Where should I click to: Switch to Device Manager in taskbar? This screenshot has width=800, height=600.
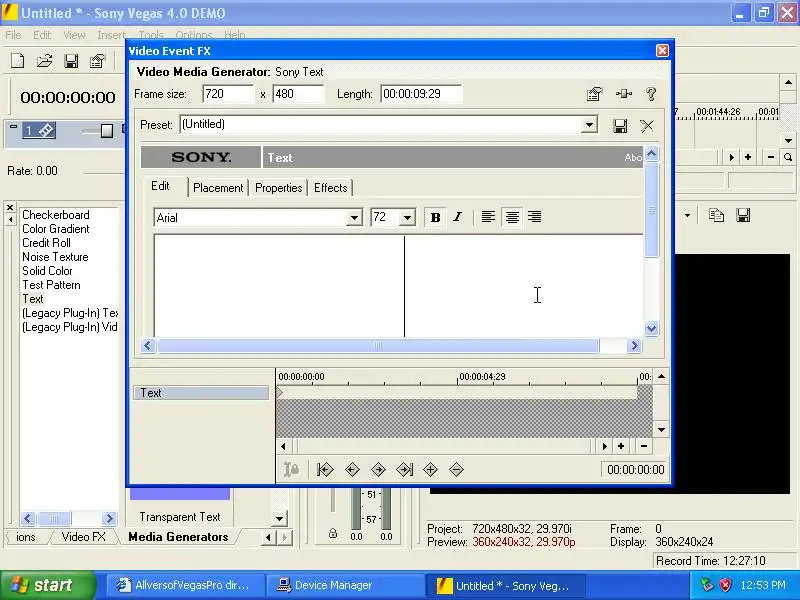pos(345,585)
